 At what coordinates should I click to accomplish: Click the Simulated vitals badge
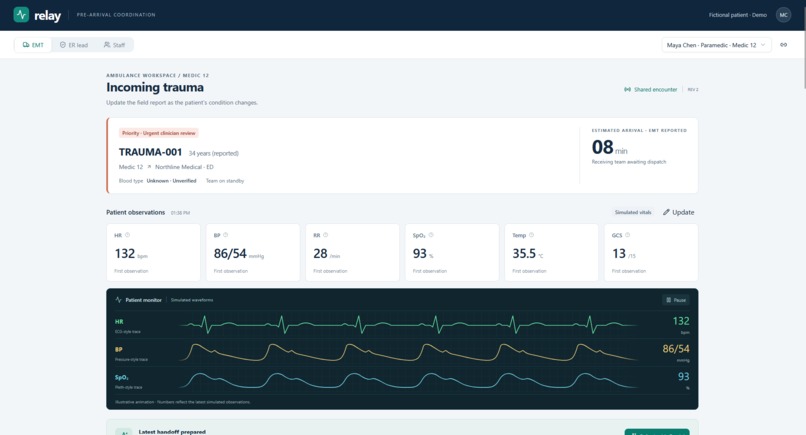point(633,212)
